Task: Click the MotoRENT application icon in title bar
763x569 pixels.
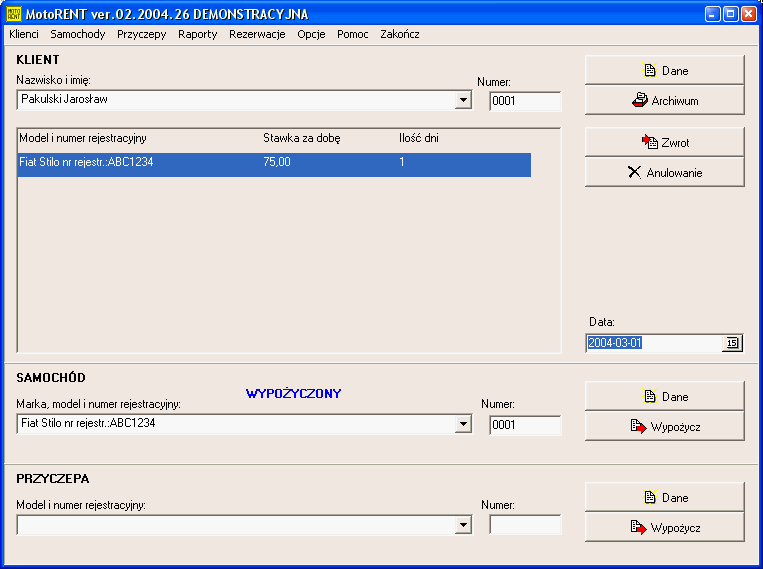Action: [x=13, y=14]
